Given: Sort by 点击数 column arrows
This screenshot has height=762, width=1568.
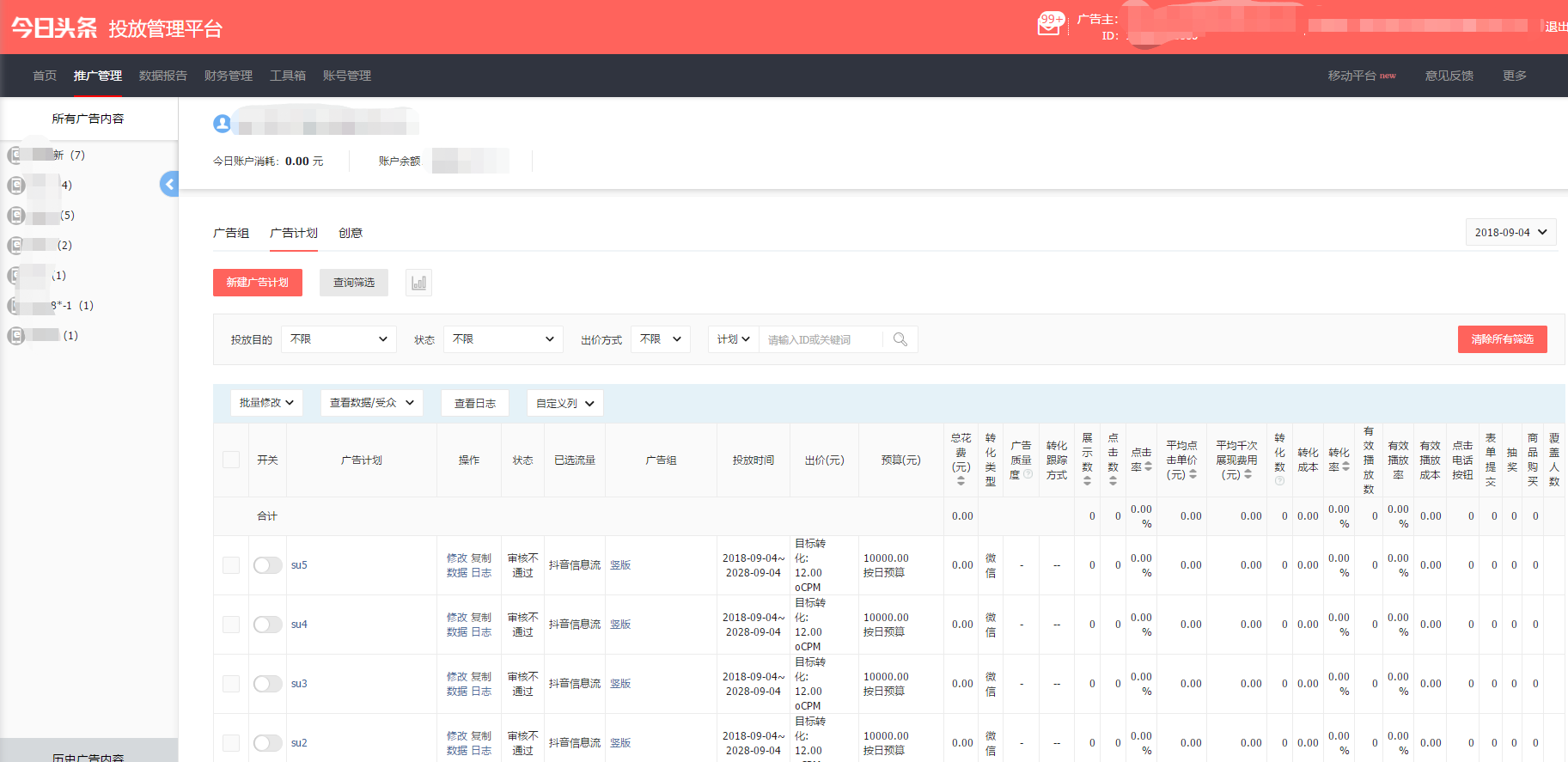Looking at the screenshot, I should coord(1113,482).
